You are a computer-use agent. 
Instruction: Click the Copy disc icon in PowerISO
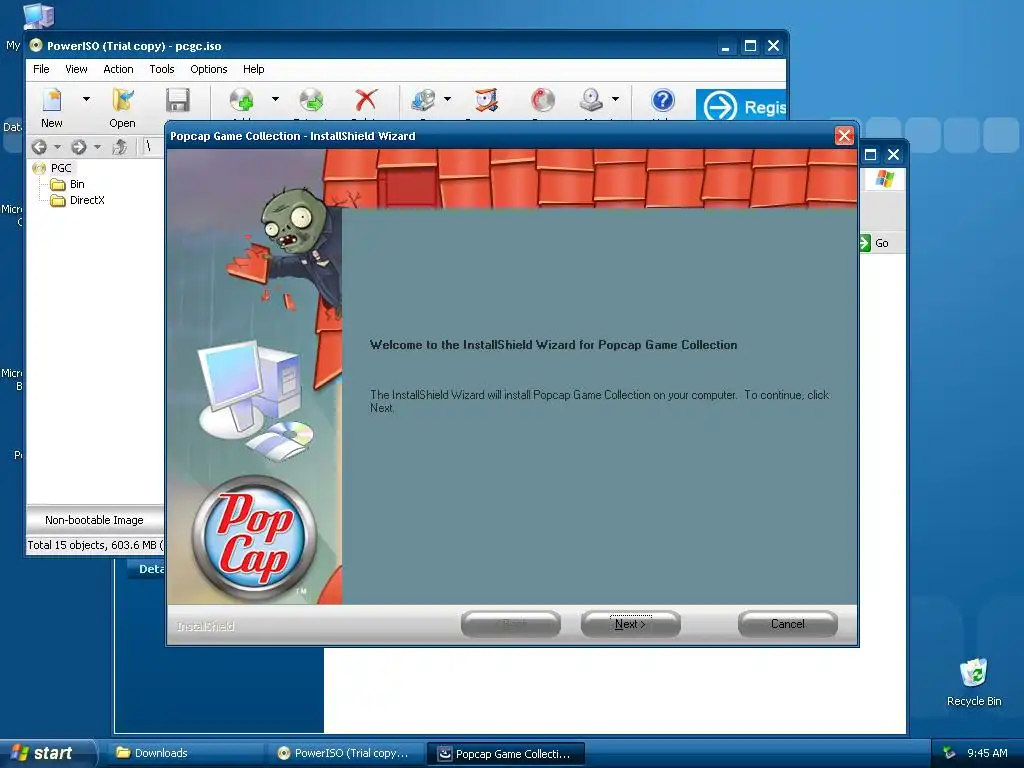423,100
